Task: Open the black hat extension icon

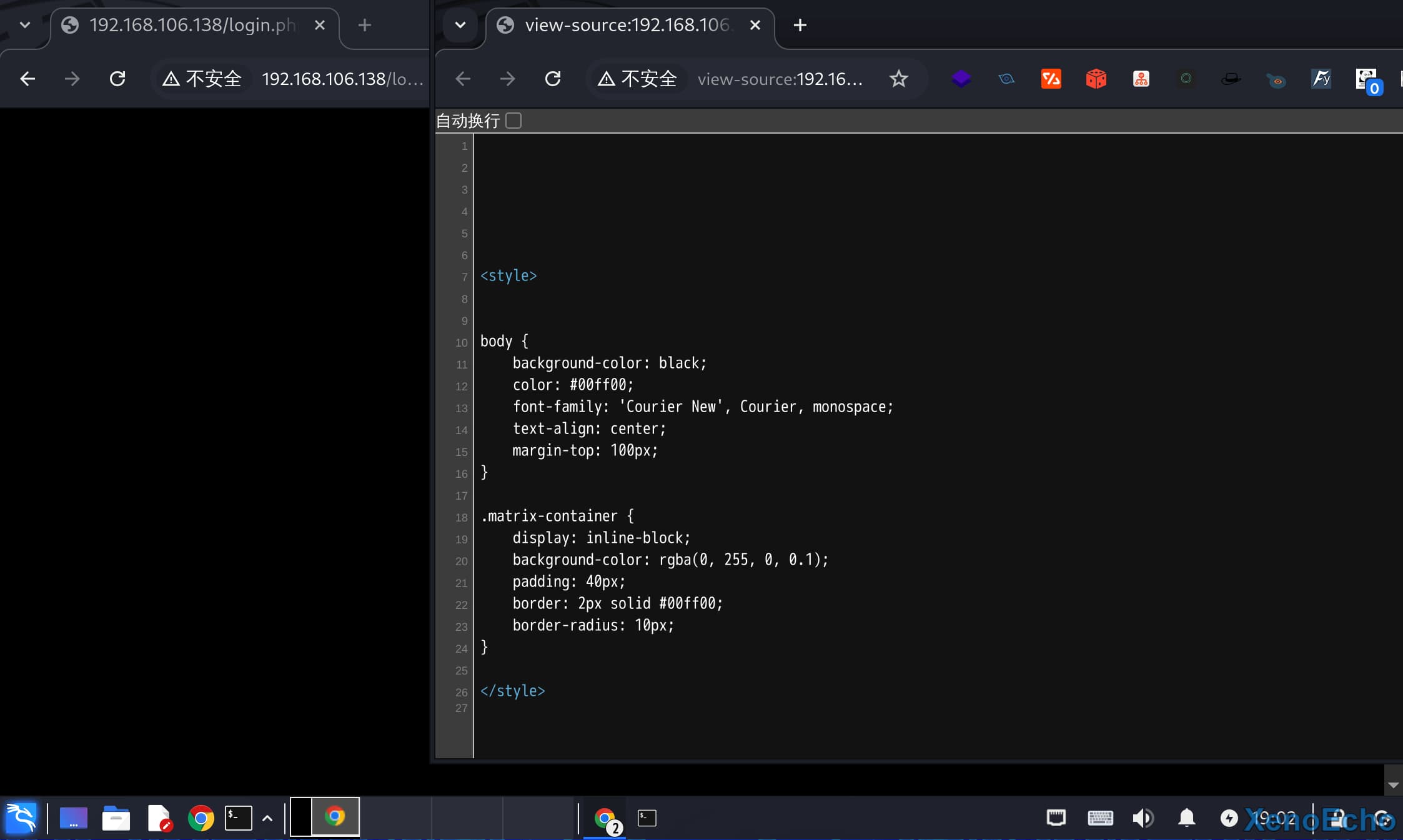Action: point(1231,79)
